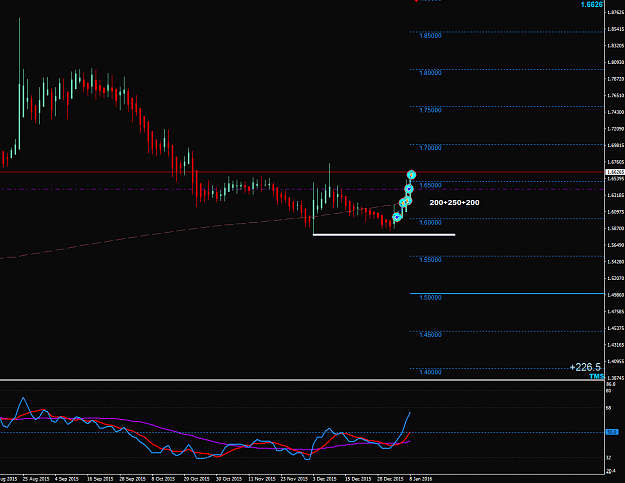Click the 11 Nov 2015 date label

[x=261, y=479]
